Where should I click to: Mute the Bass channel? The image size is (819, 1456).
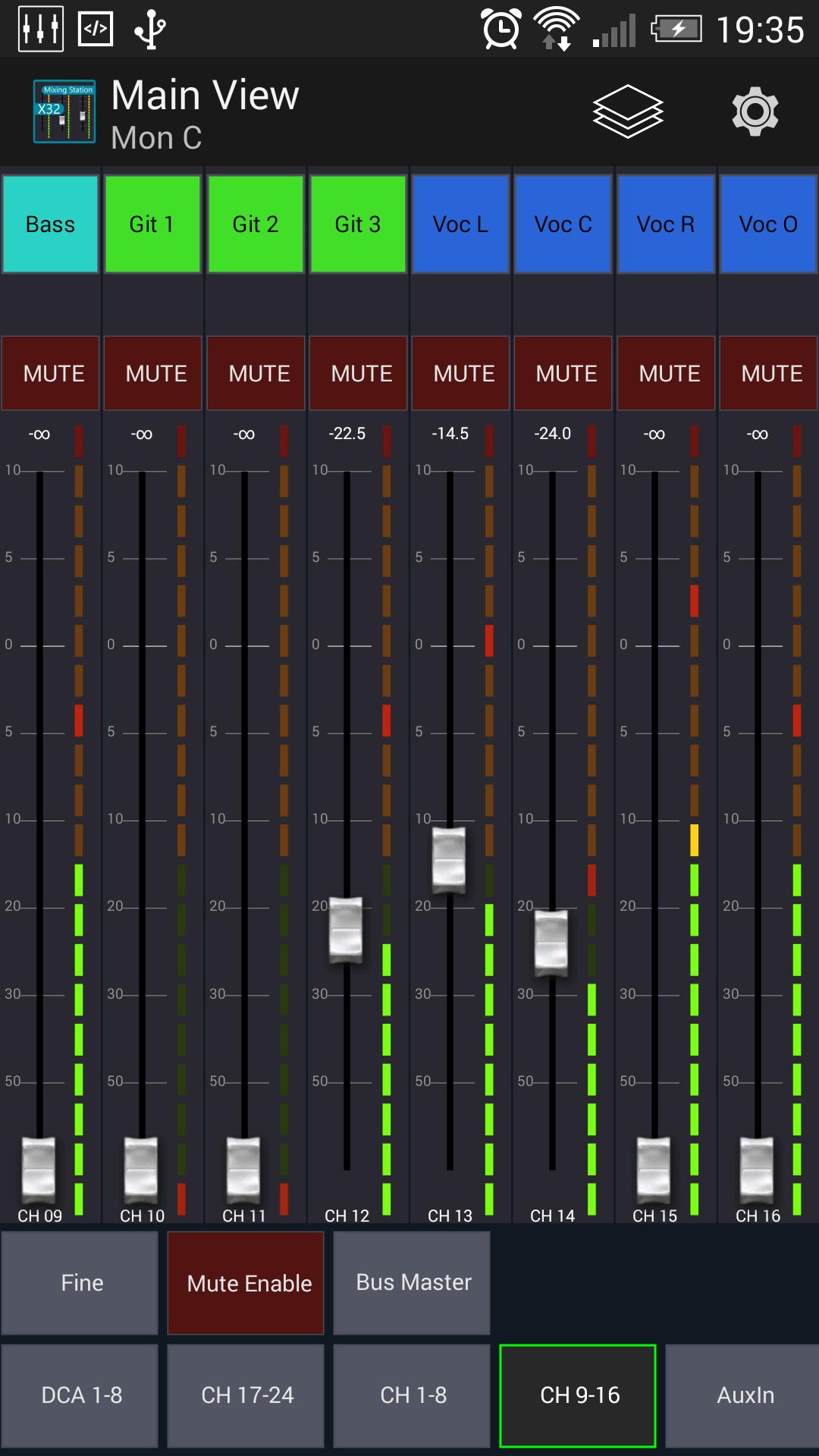(51, 373)
